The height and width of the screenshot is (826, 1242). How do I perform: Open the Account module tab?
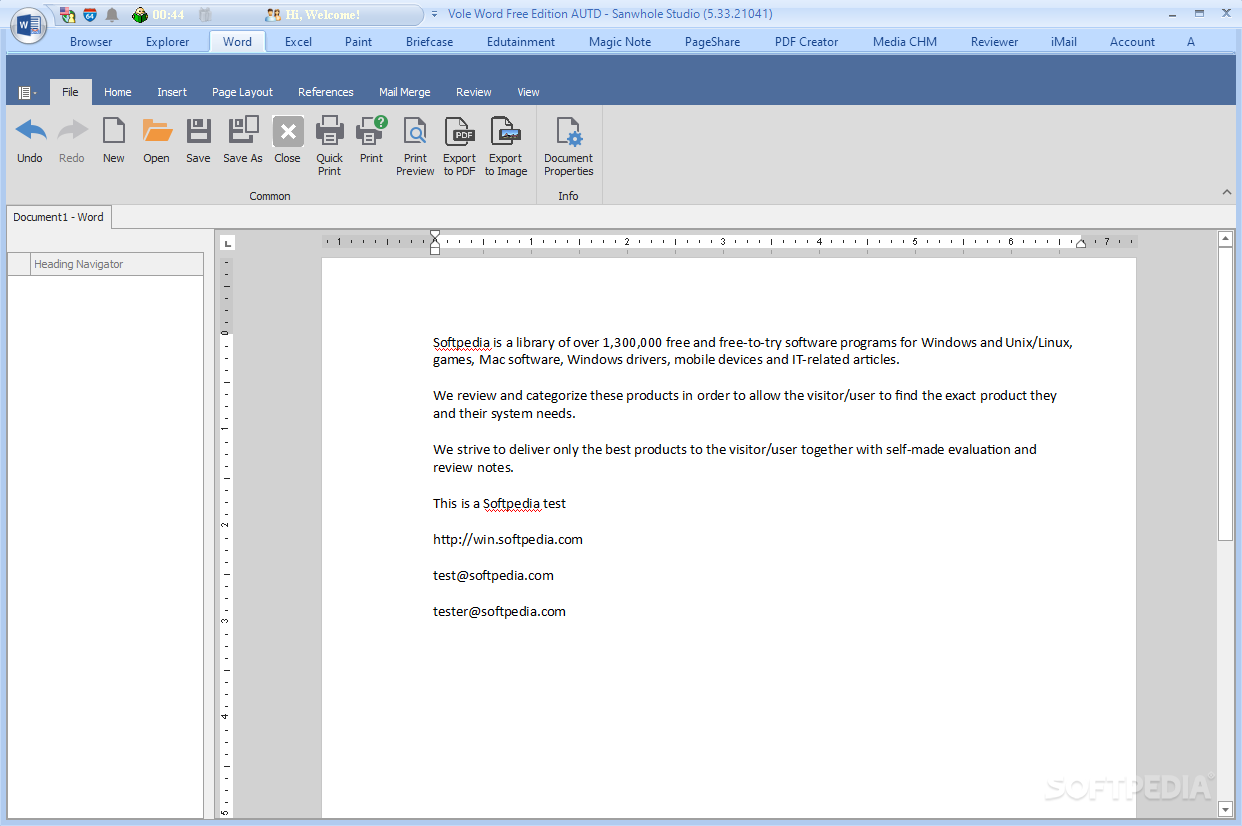click(x=1132, y=42)
